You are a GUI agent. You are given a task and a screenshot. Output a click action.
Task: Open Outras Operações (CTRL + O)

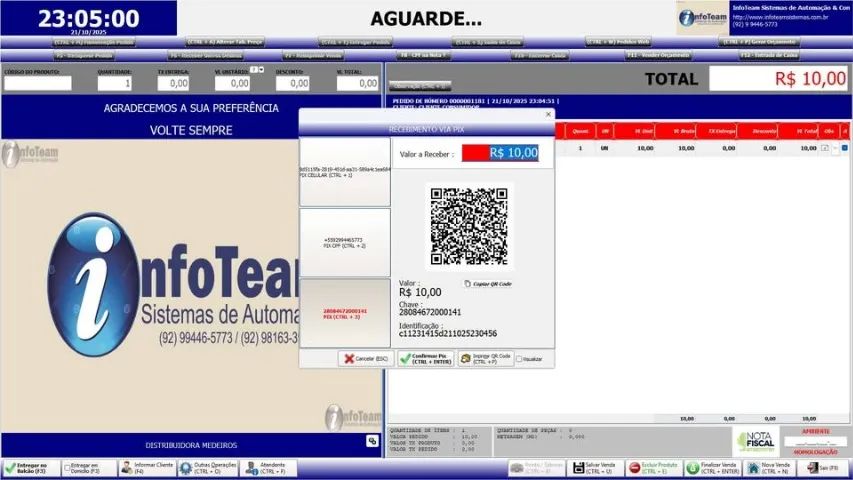click(208, 468)
